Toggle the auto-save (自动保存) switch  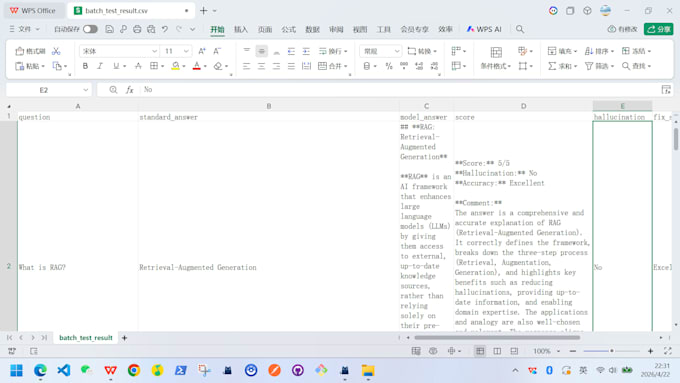click(x=90, y=29)
